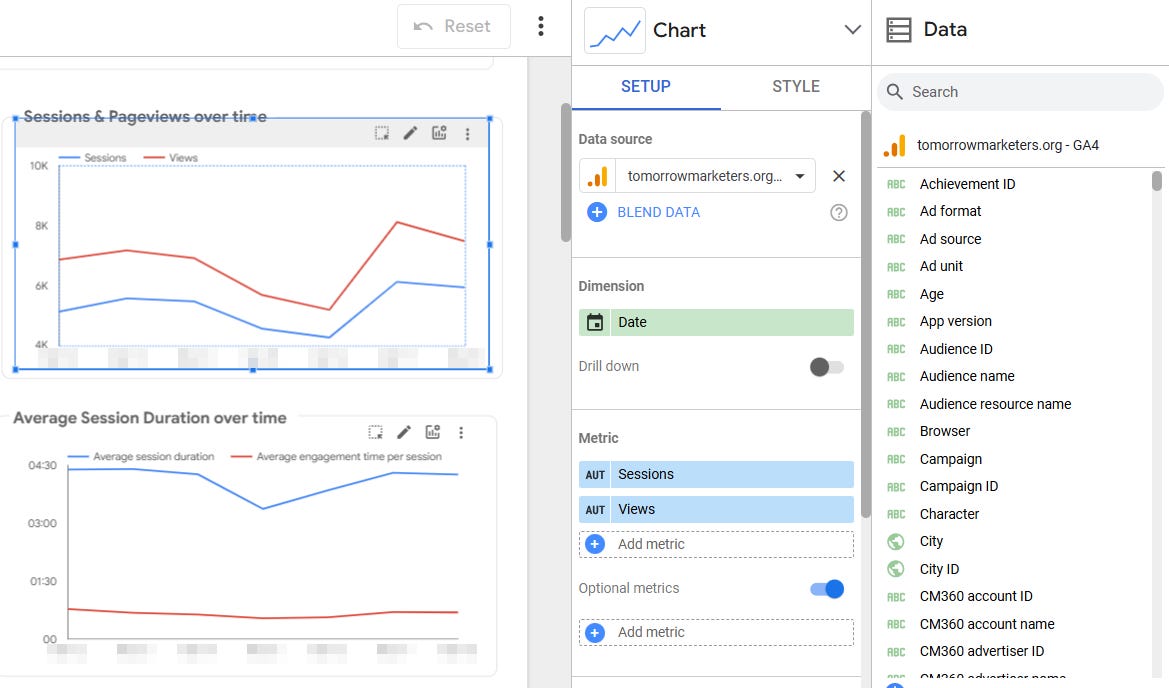Remove the data source with X icon

tap(839, 176)
